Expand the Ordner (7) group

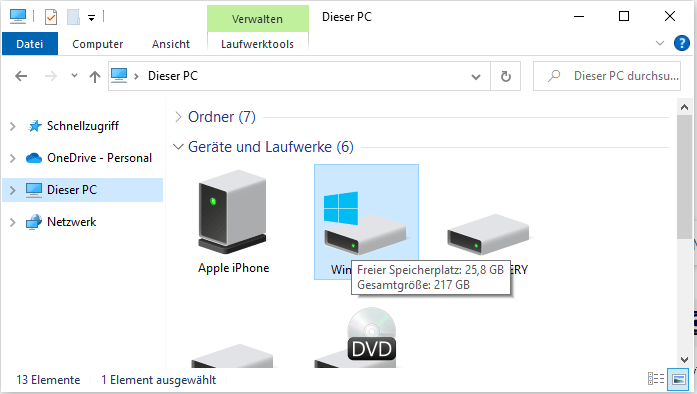click(x=178, y=117)
